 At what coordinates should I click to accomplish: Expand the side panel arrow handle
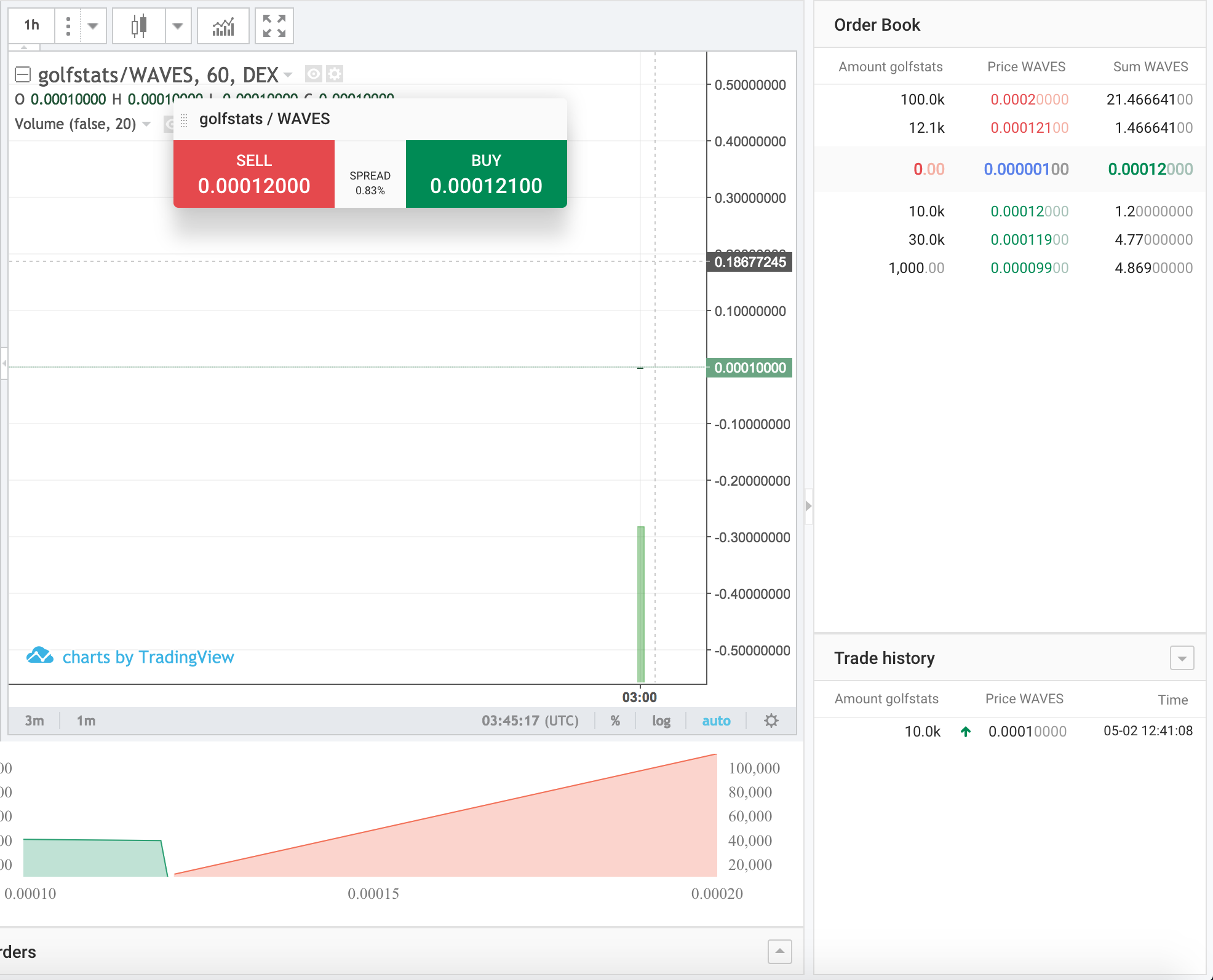(x=808, y=506)
